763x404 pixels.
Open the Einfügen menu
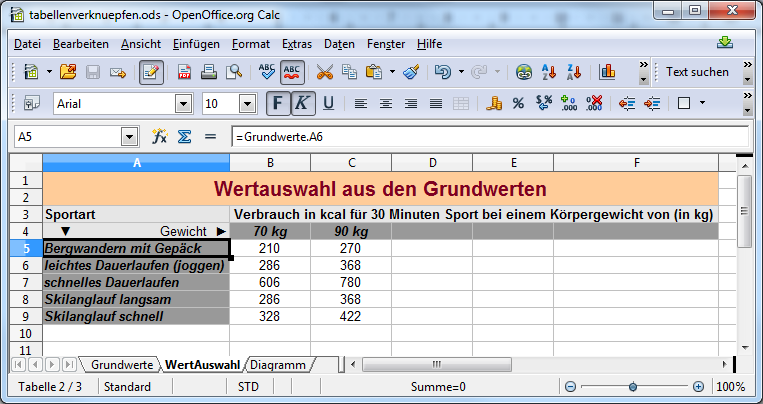pyautogui.click(x=196, y=44)
